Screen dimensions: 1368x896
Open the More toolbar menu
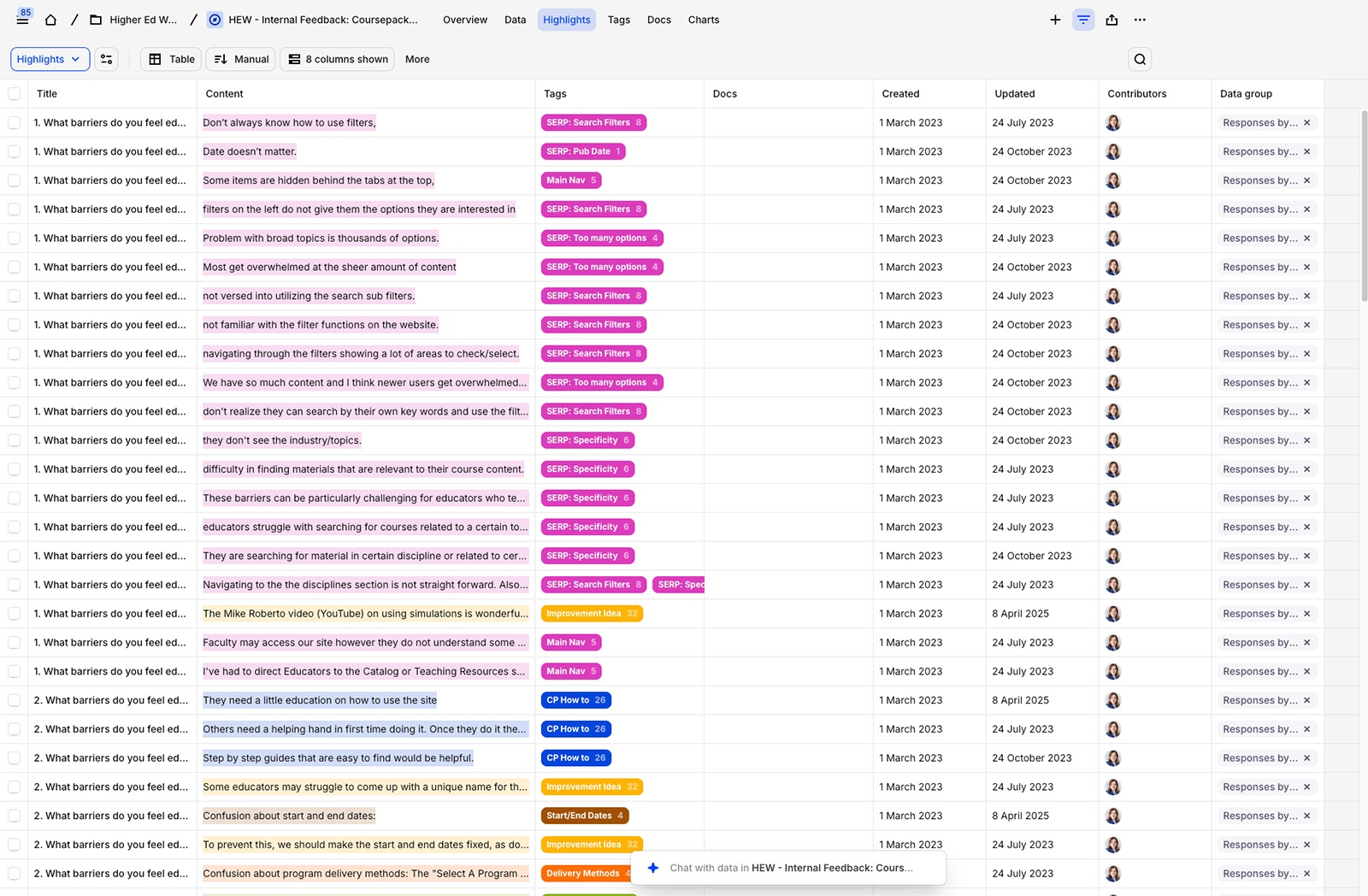click(417, 59)
